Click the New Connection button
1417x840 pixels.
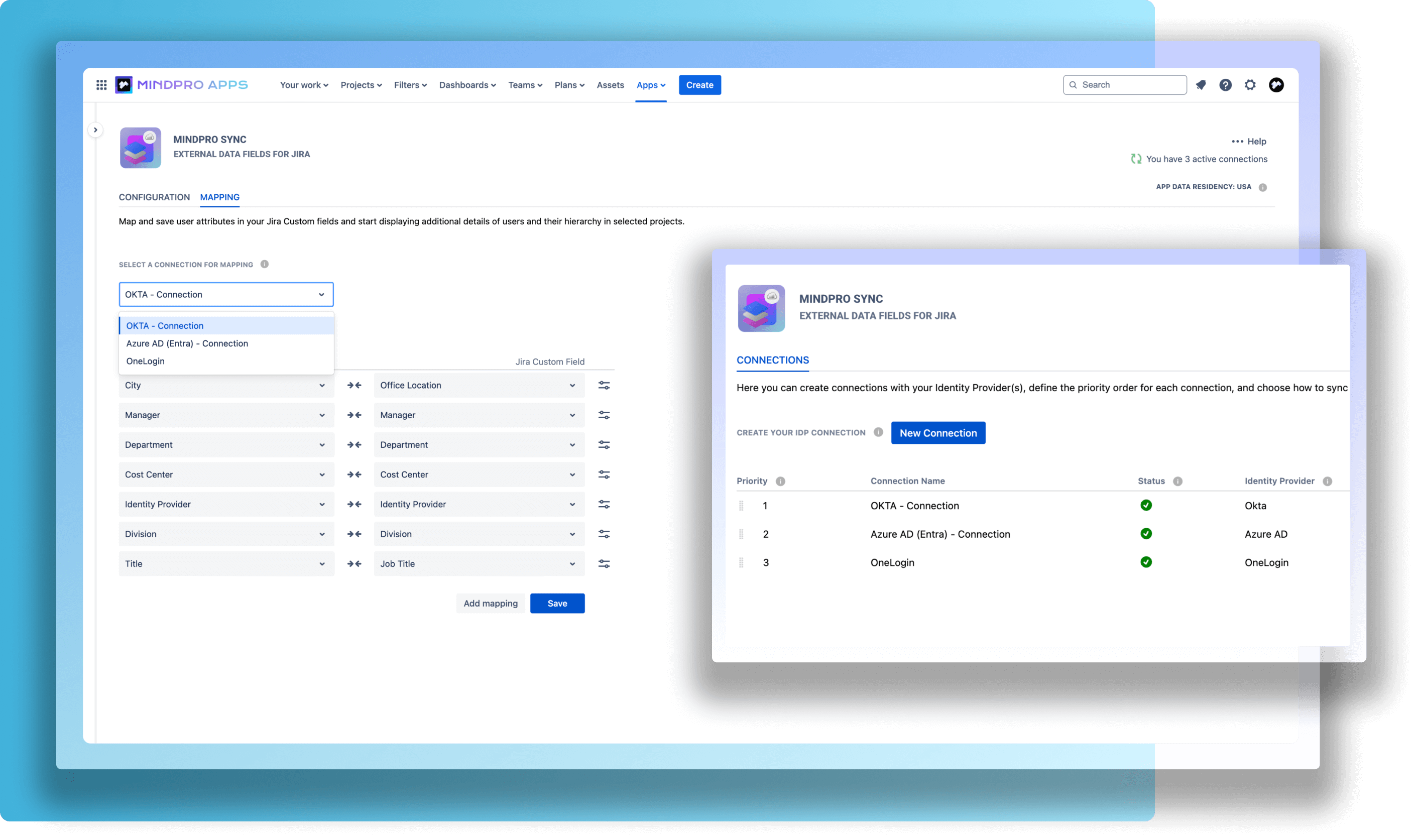pyautogui.click(x=937, y=432)
